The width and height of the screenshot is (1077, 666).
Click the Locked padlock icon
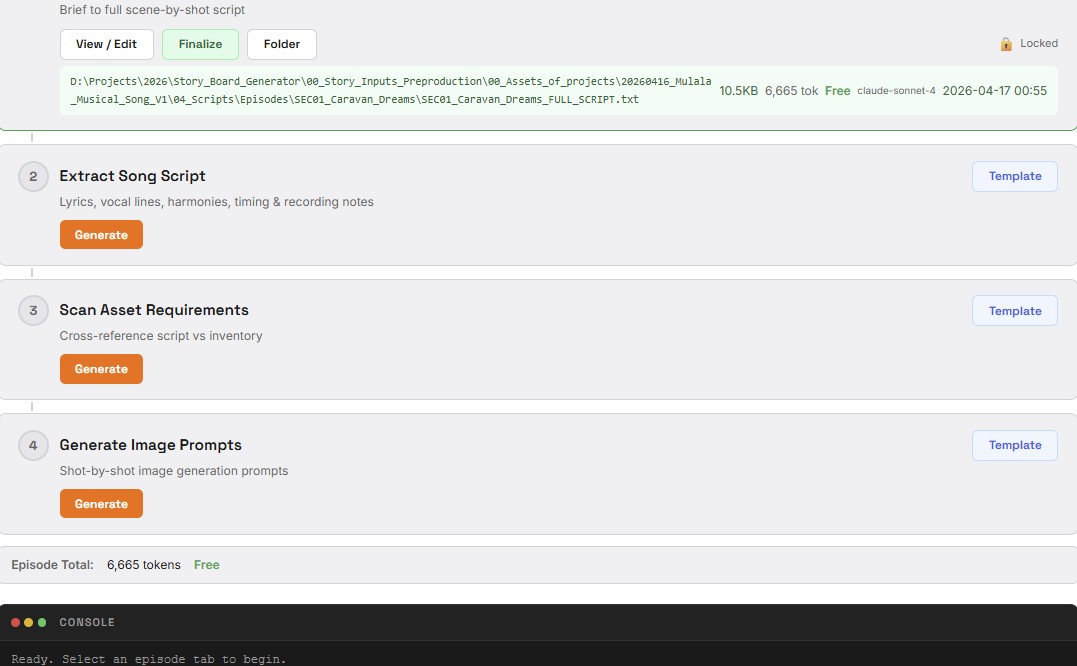[x=1006, y=44]
